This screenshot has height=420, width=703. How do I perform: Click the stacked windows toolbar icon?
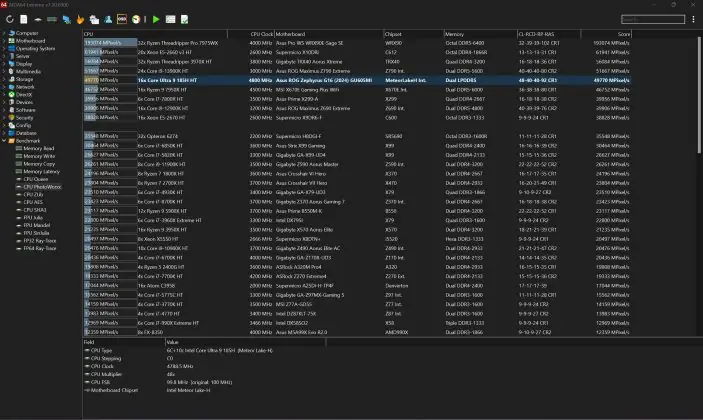coord(94,19)
